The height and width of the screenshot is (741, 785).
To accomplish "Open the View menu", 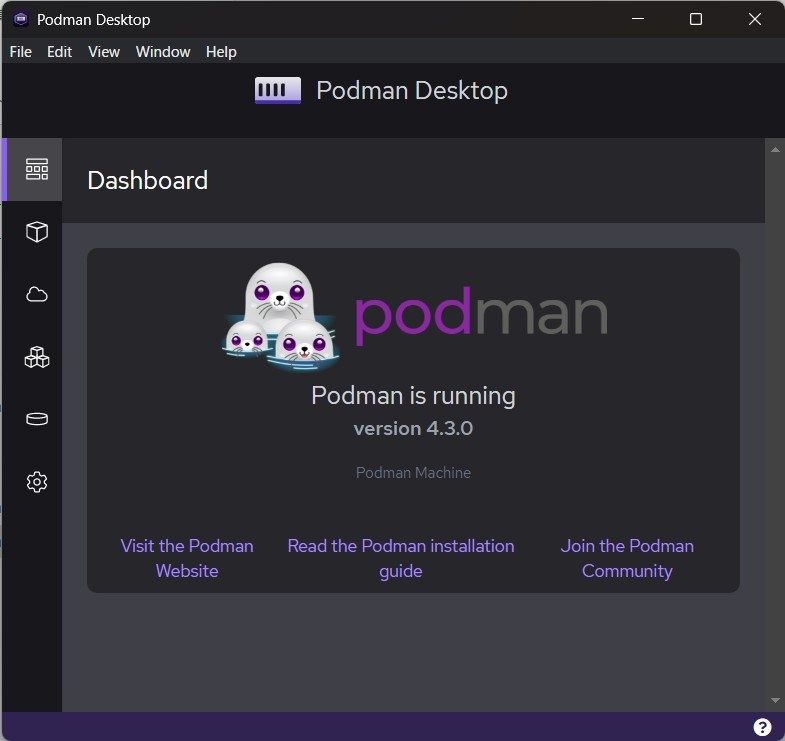I will [x=104, y=52].
